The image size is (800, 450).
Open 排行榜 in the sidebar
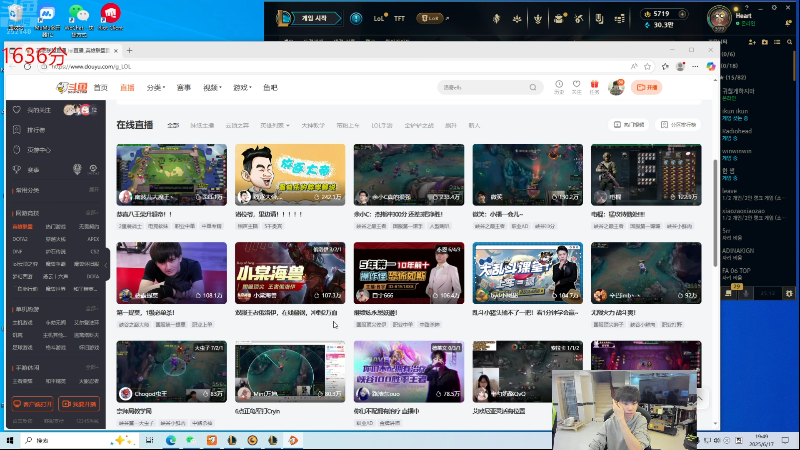[36, 130]
